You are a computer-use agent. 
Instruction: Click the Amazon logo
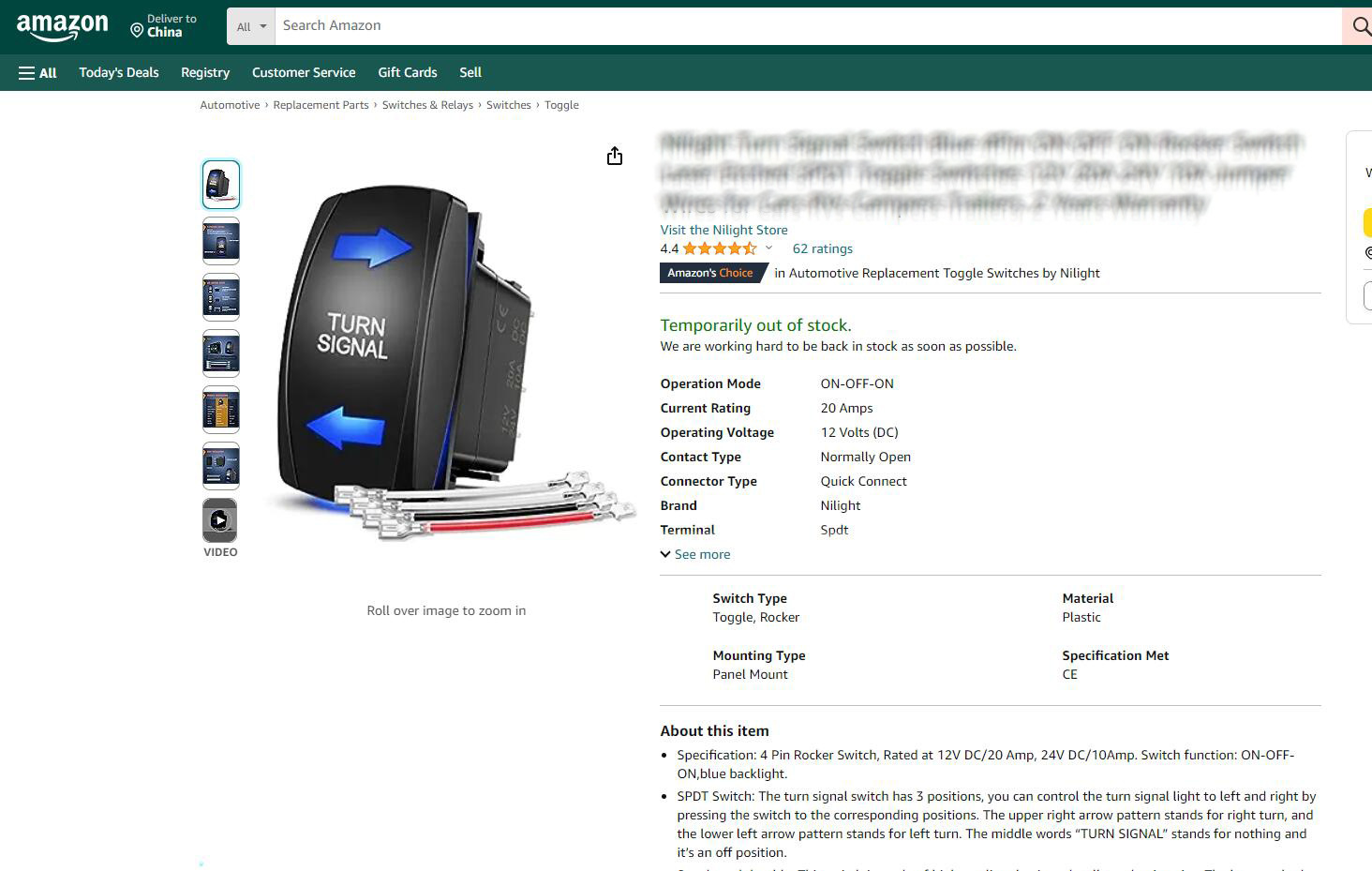(63, 26)
